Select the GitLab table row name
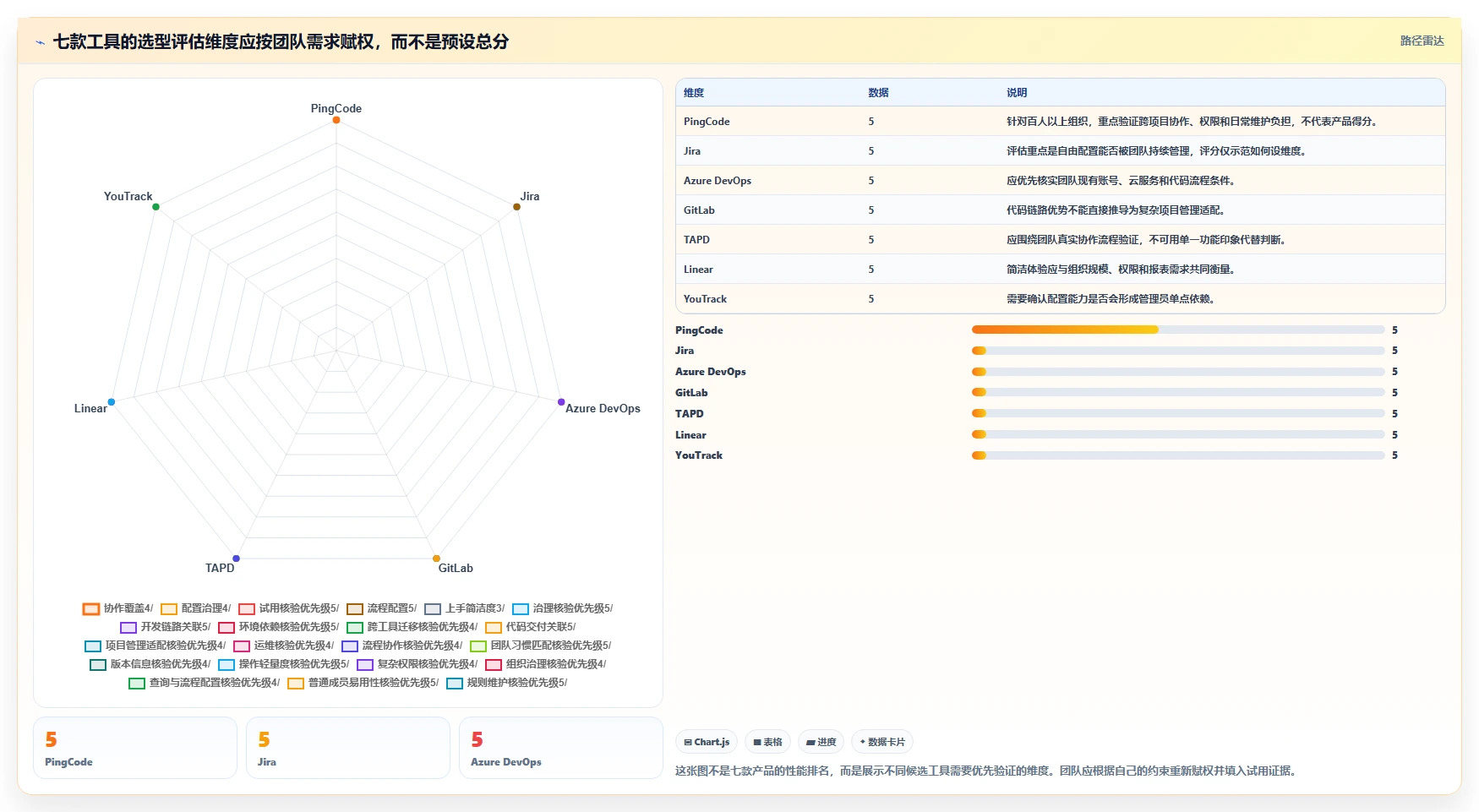1479x812 pixels. pyautogui.click(x=699, y=210)
